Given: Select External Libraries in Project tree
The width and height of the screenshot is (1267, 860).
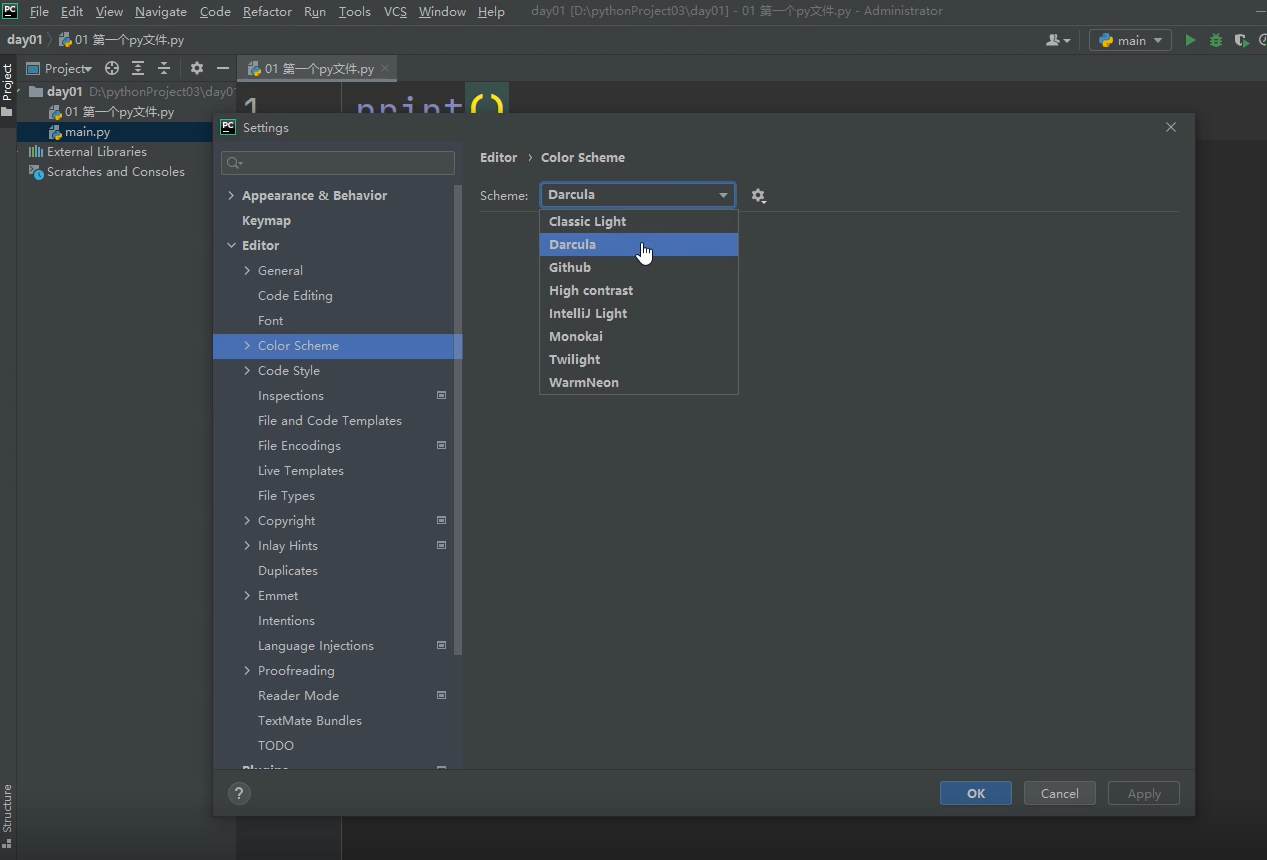Looking at the screenshot, I should [x=96, y=151].
